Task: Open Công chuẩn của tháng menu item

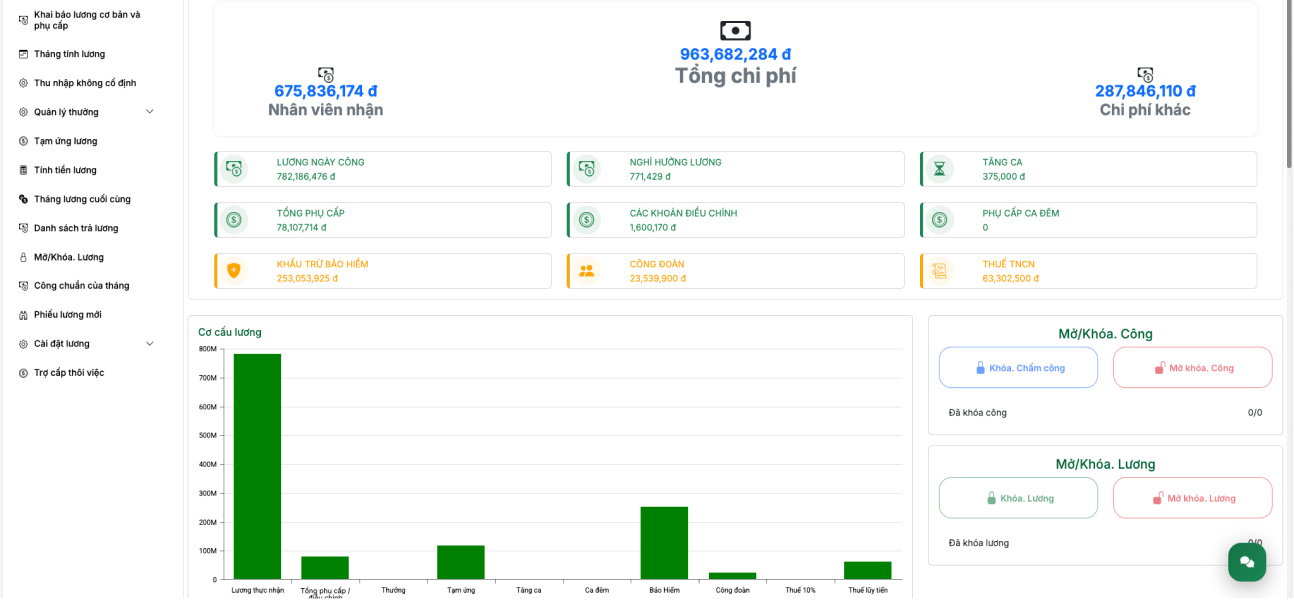Action: tap(81, 286)
